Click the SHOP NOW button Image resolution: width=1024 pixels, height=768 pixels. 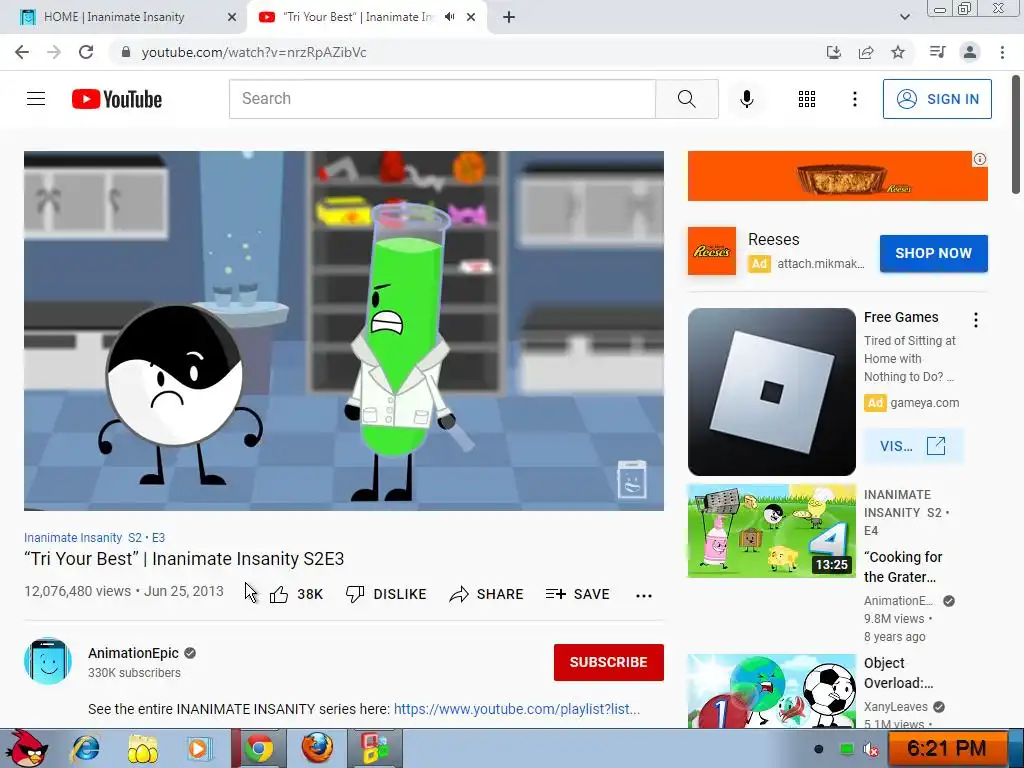[x=933, y=253]
